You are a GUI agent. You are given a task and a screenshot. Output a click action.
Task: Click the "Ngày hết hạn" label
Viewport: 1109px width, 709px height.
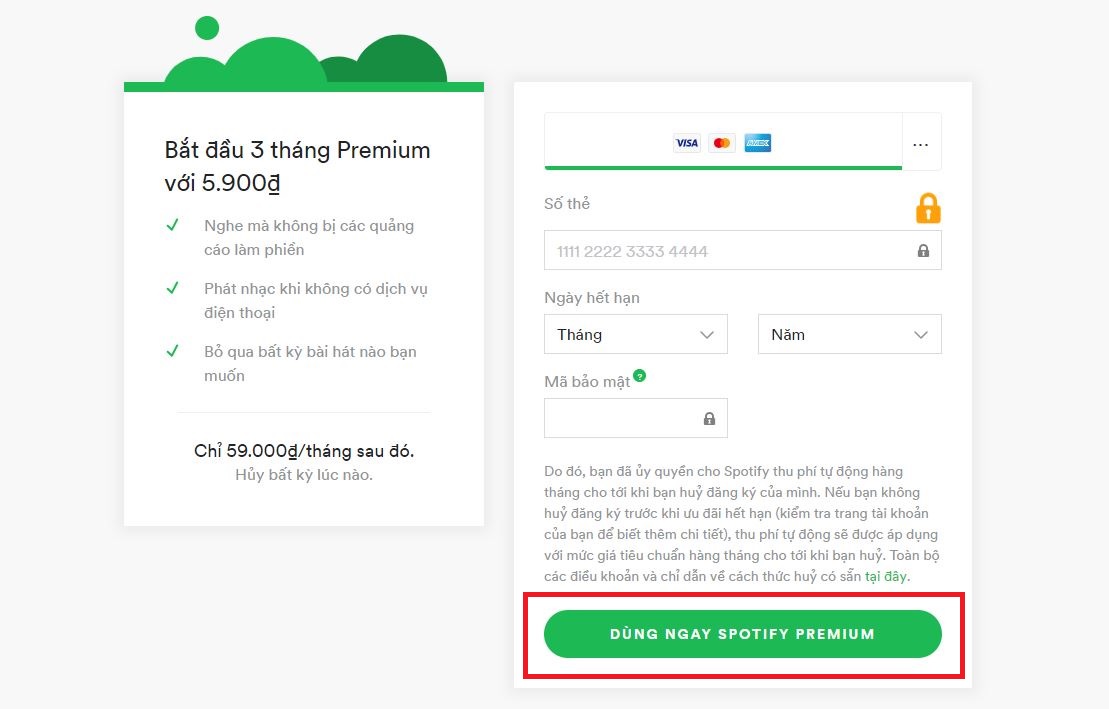[x=592, y=298]
